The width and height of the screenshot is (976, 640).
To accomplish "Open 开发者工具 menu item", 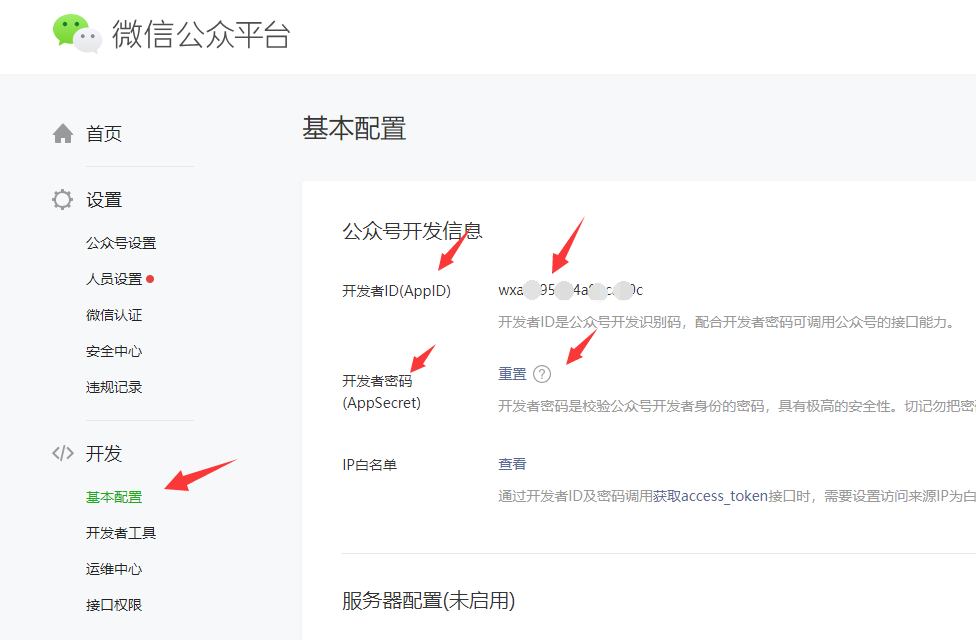I will [x=121, y=533].
